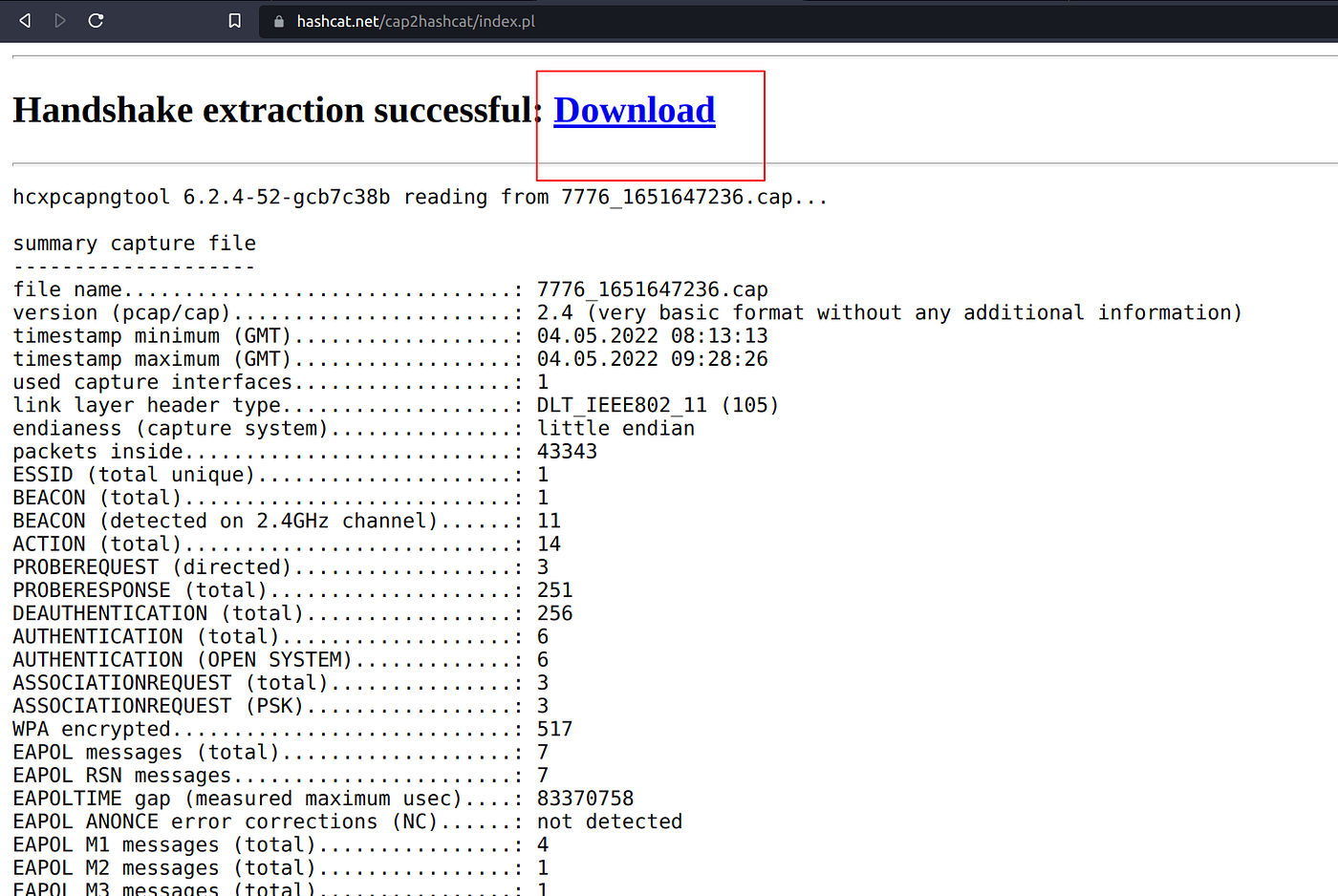Click the EAPOL M1 messages line
This screenshot has width=1338, height=896.
[287, 844]
